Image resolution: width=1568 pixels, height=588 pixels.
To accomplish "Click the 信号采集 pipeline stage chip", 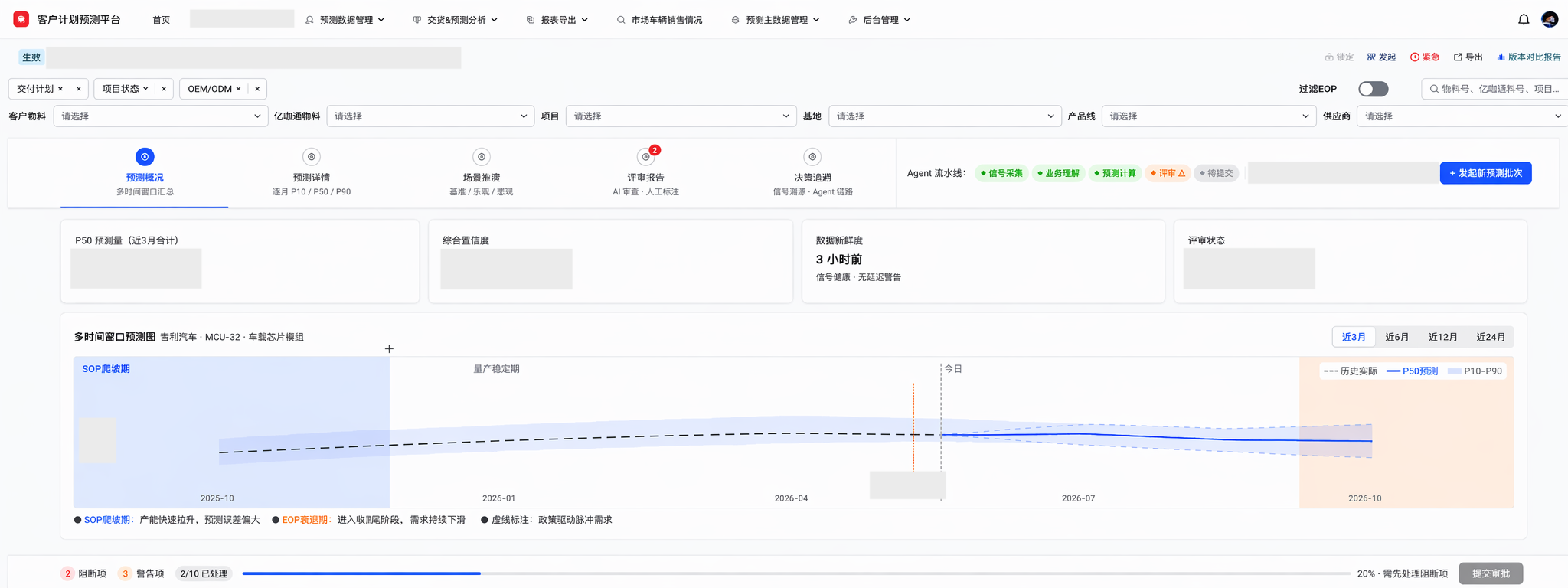I will coord(1001,173).
